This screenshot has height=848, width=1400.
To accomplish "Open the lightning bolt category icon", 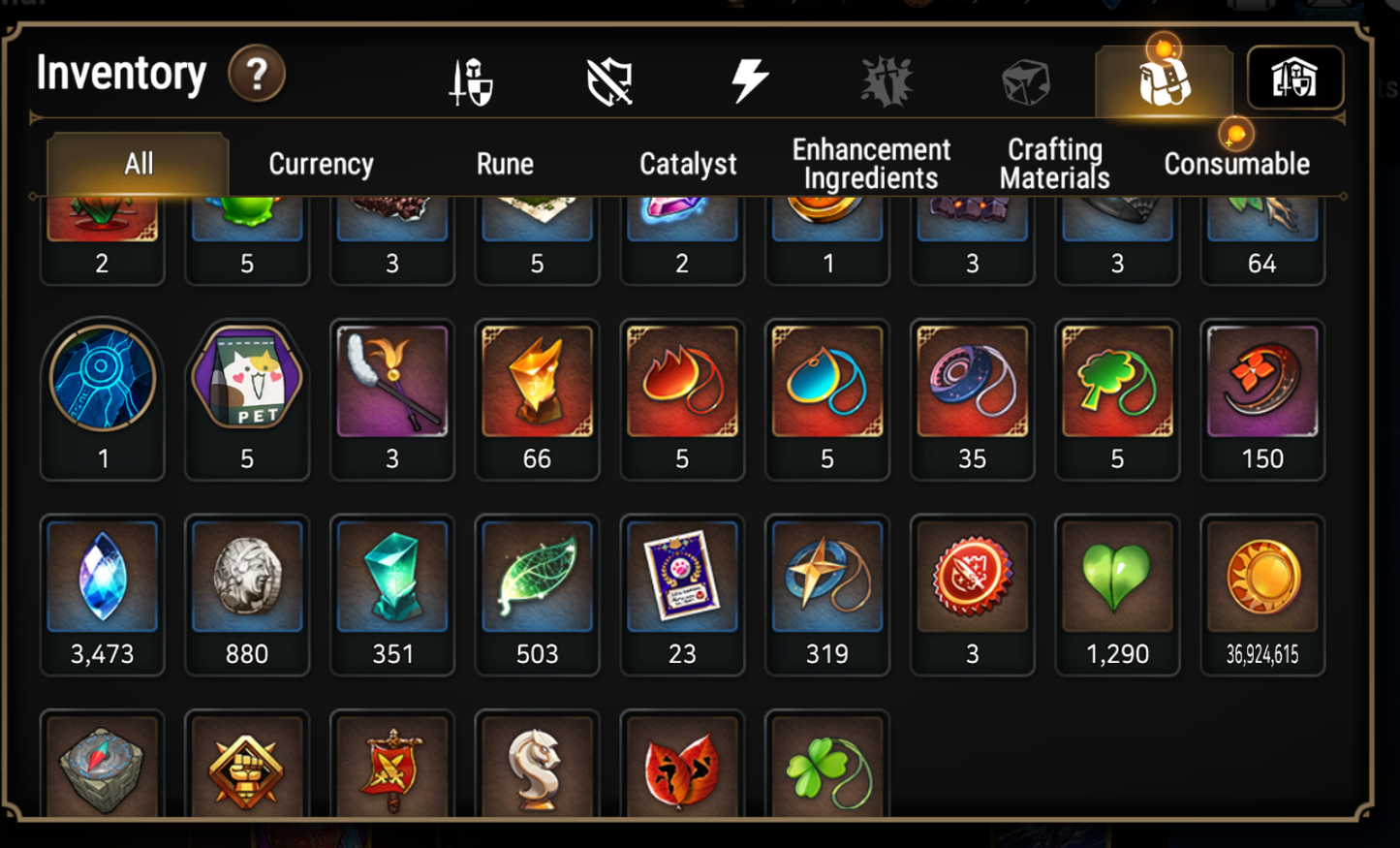I will pos(749,80).
